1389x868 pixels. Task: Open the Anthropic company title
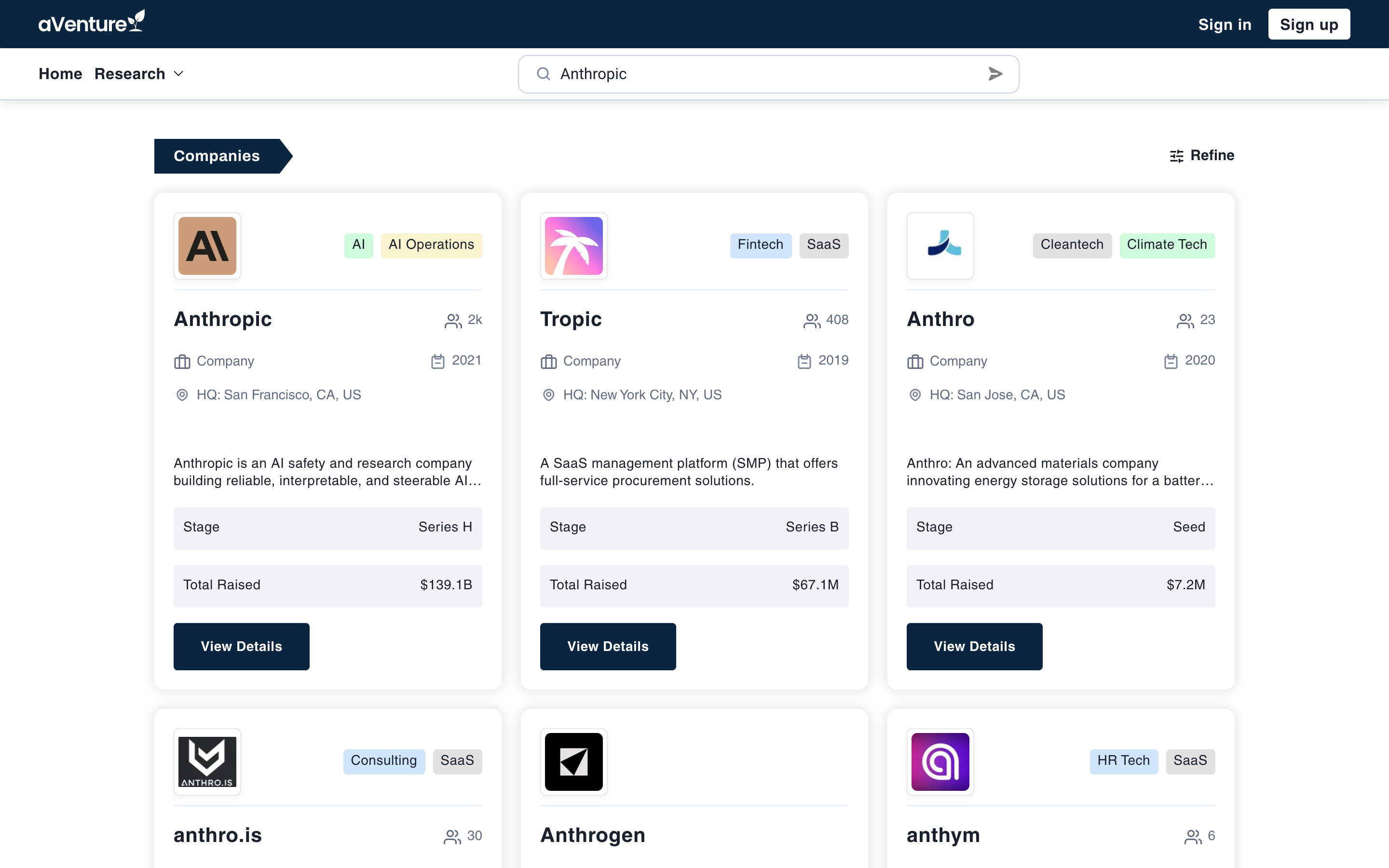click(x=223, y=319)
